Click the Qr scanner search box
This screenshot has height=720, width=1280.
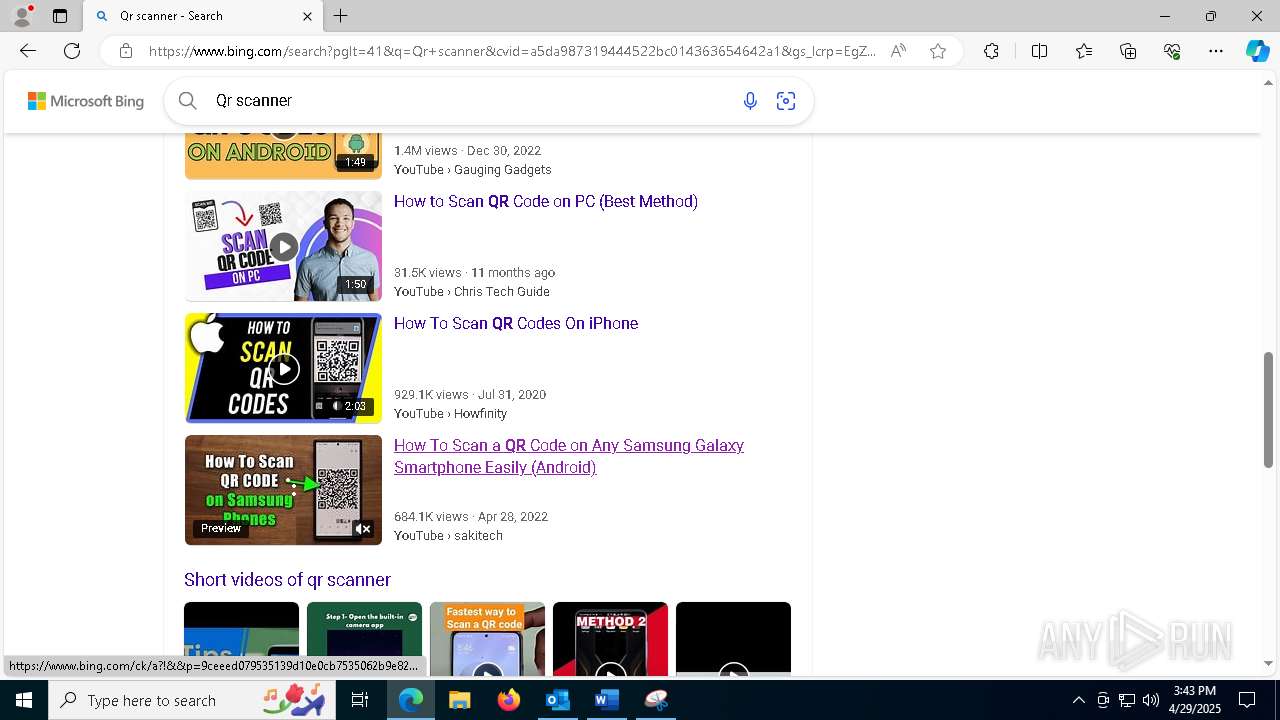click(x=470, y=100)
